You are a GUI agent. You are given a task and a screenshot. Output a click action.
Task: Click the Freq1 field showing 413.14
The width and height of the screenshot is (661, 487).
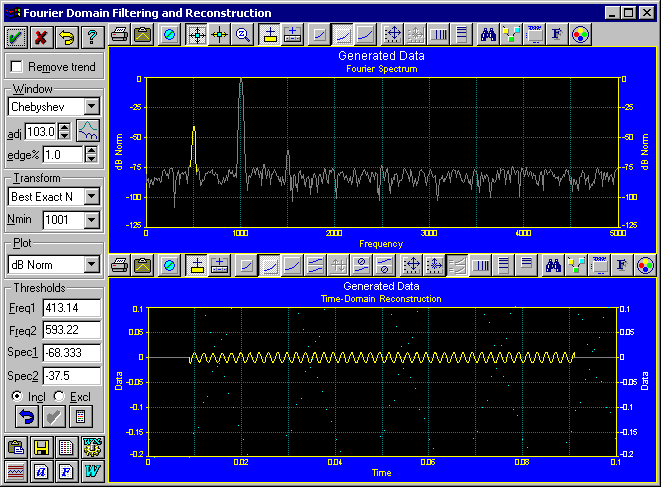point(72,308)
